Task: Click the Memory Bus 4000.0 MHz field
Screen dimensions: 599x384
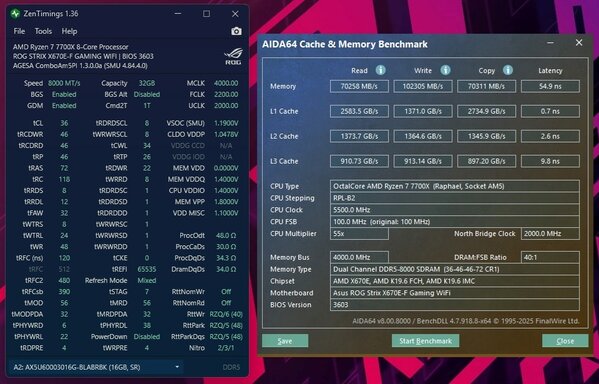Action: pos(359,257)
